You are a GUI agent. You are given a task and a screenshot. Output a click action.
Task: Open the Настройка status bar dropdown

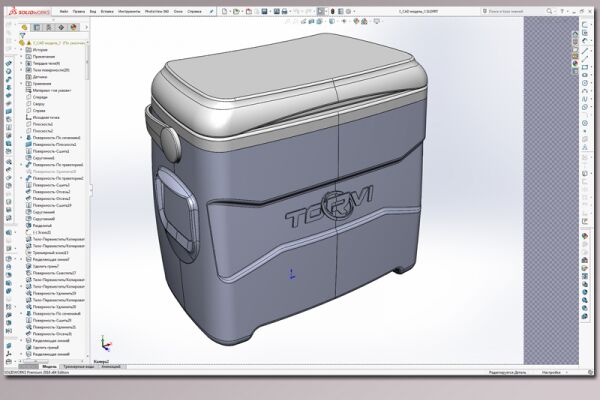(554, 372)
